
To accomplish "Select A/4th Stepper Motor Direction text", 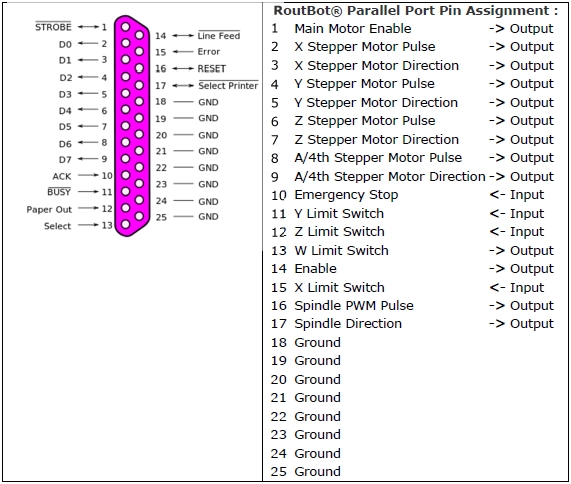I will (x=390, y=177).
